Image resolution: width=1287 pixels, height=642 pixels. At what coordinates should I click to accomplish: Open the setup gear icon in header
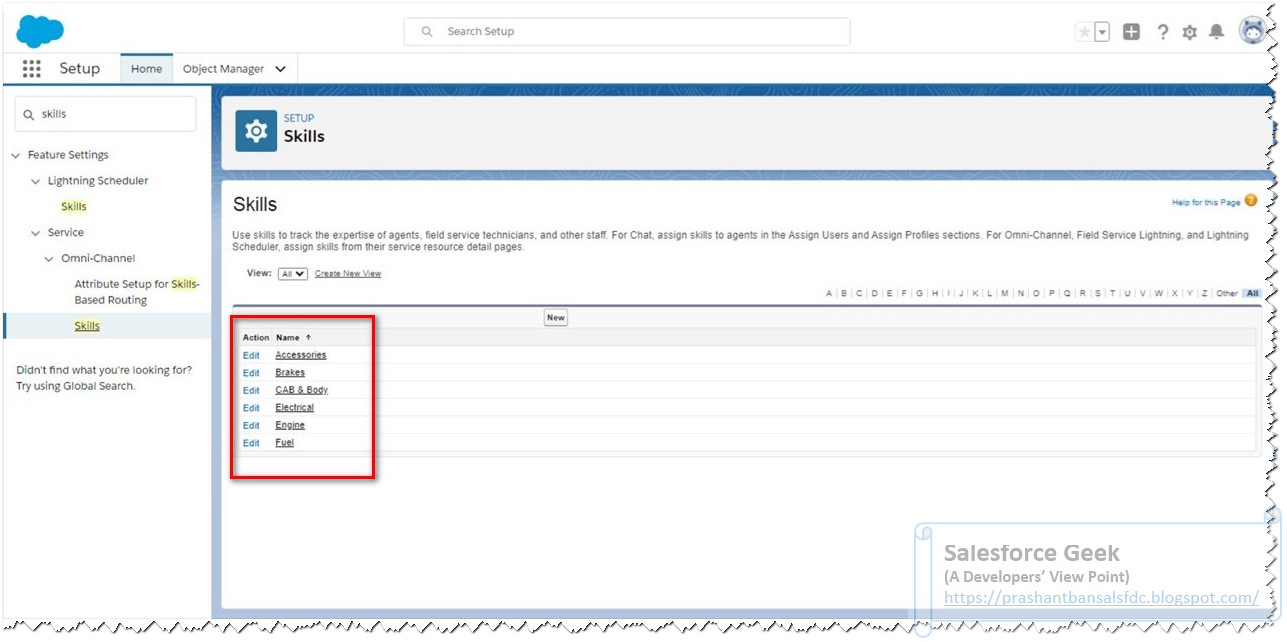pos(1189,32)
